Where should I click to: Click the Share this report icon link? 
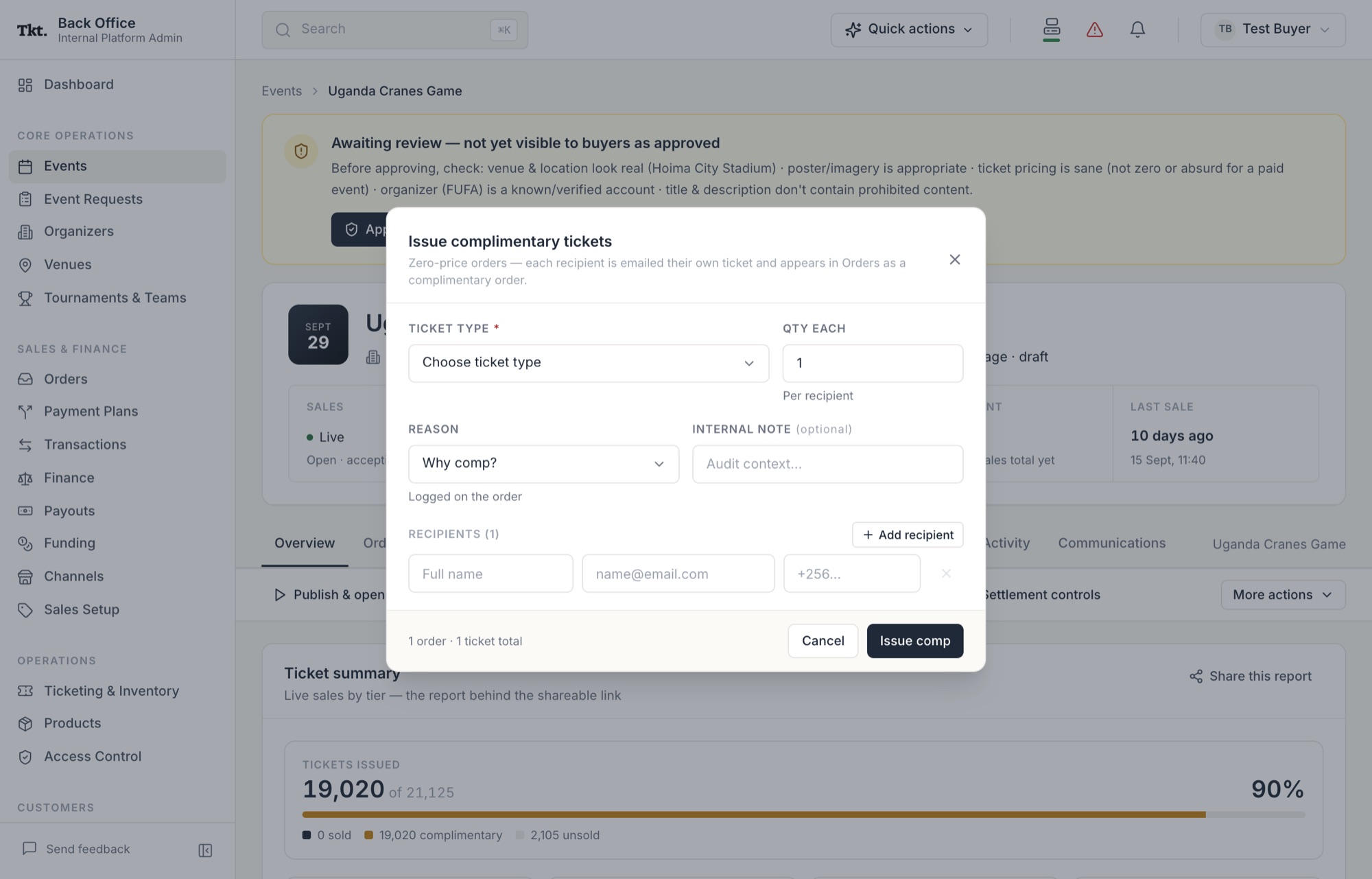tap(1250, 676)
